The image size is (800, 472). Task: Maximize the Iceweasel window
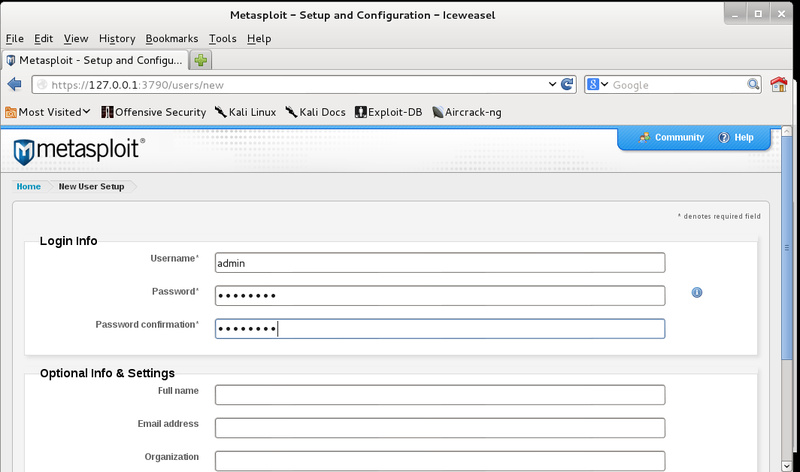click(758, 14)
